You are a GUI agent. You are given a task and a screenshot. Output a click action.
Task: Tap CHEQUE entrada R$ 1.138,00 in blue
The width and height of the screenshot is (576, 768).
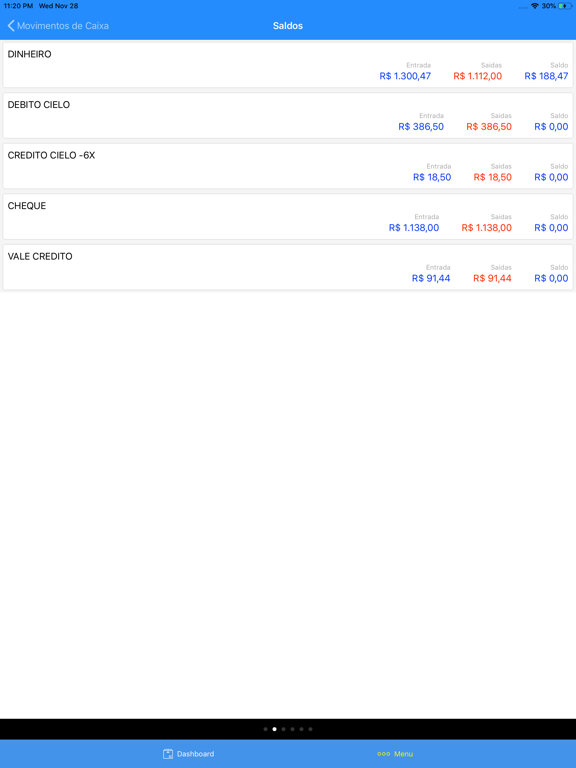point(414,228)
